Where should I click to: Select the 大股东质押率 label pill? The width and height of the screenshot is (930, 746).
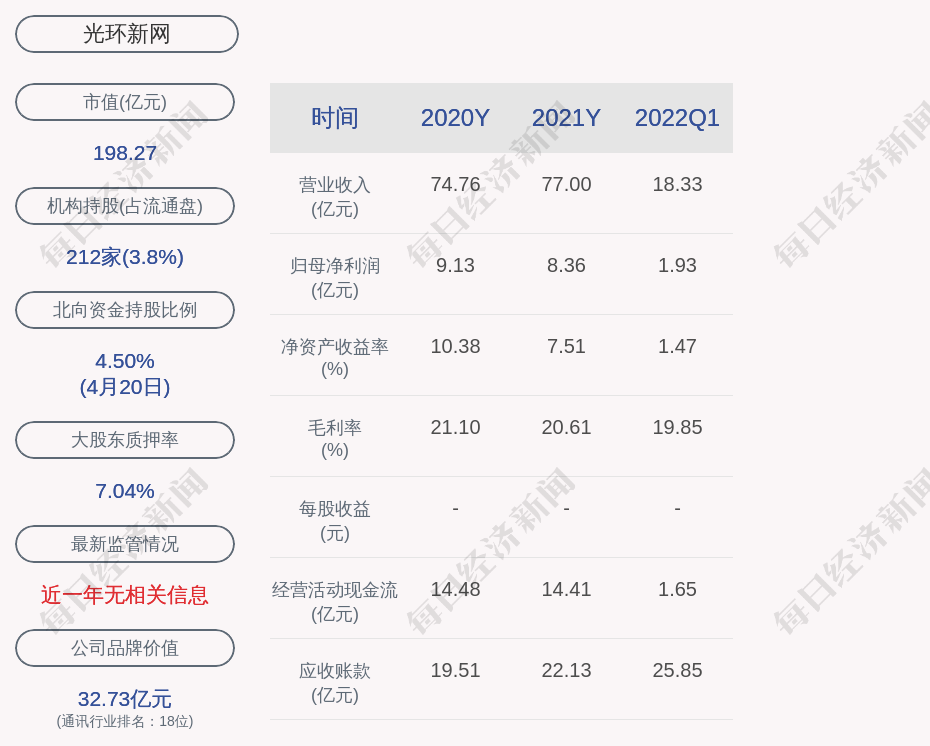point(125,439)
